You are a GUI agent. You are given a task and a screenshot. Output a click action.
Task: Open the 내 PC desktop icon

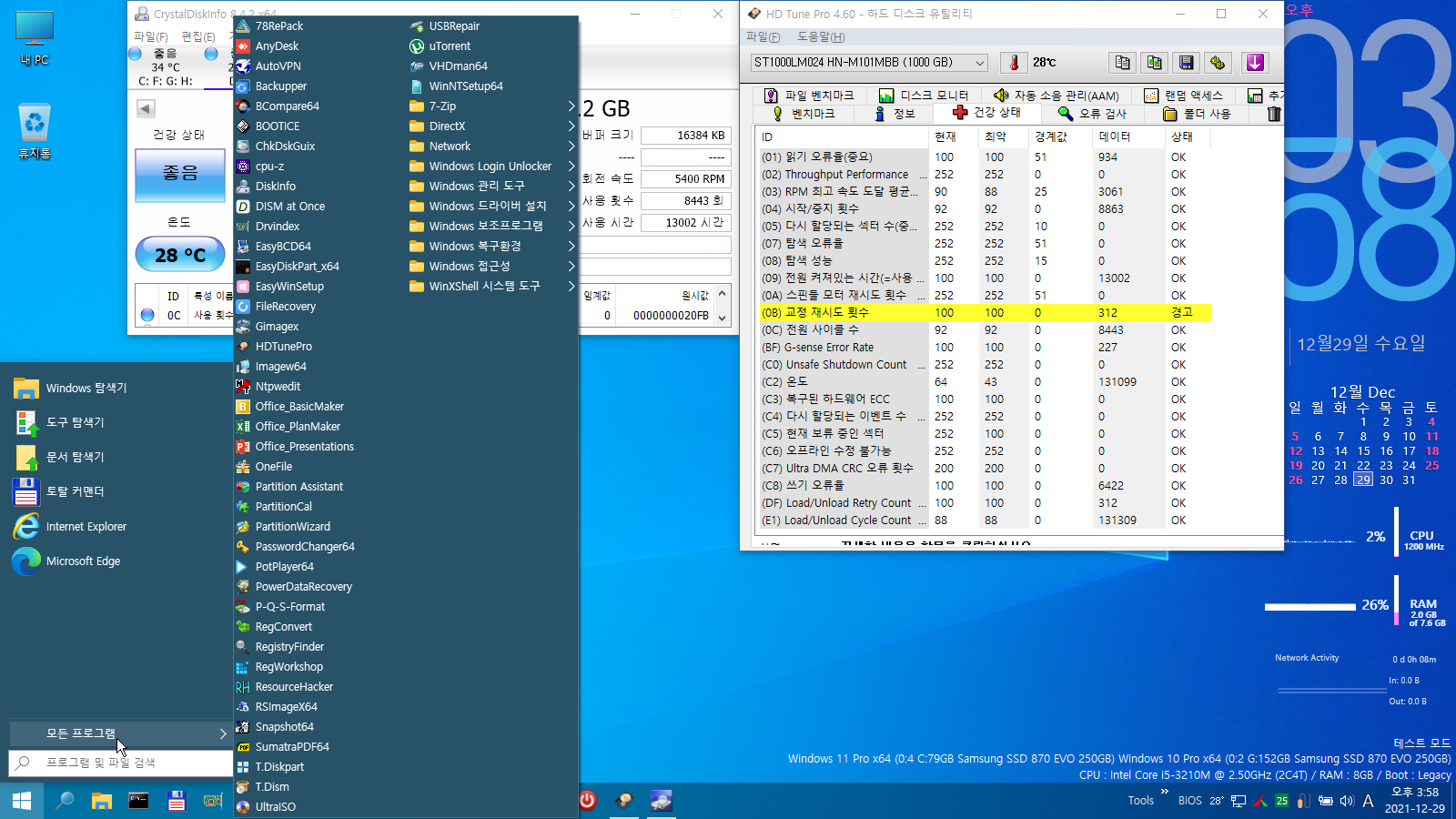35,39
